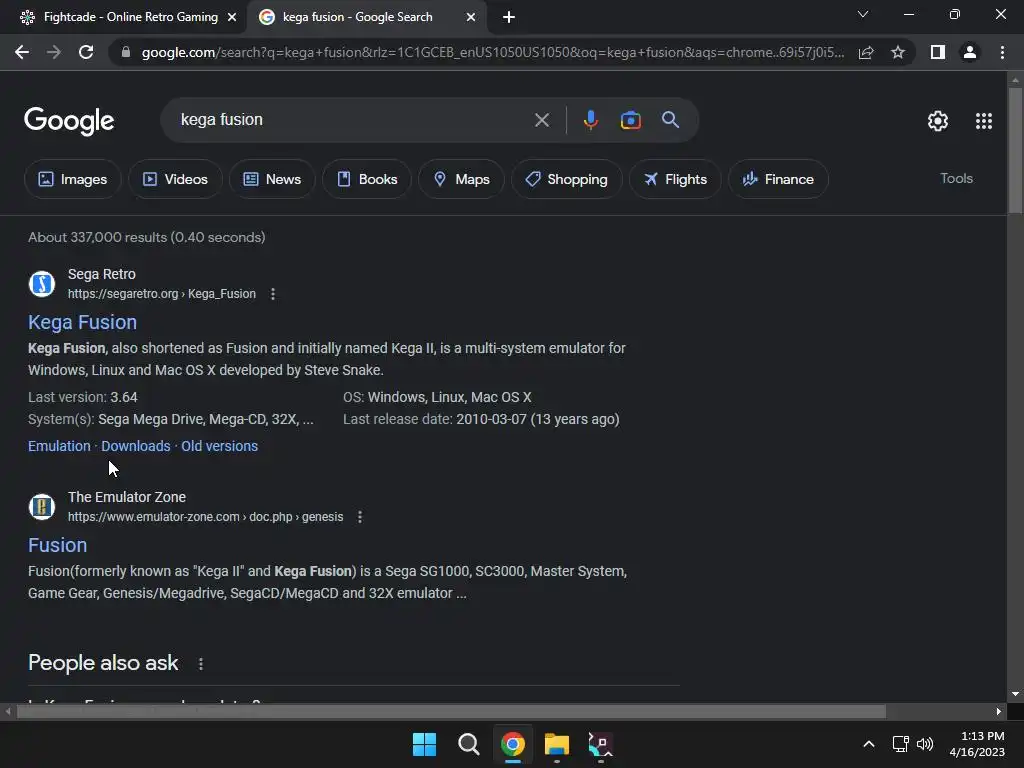The height and width of the screenshot is (768, 1024).
Task: Open taskbar clock showing 1:13 PM
Action: point(977,744)
